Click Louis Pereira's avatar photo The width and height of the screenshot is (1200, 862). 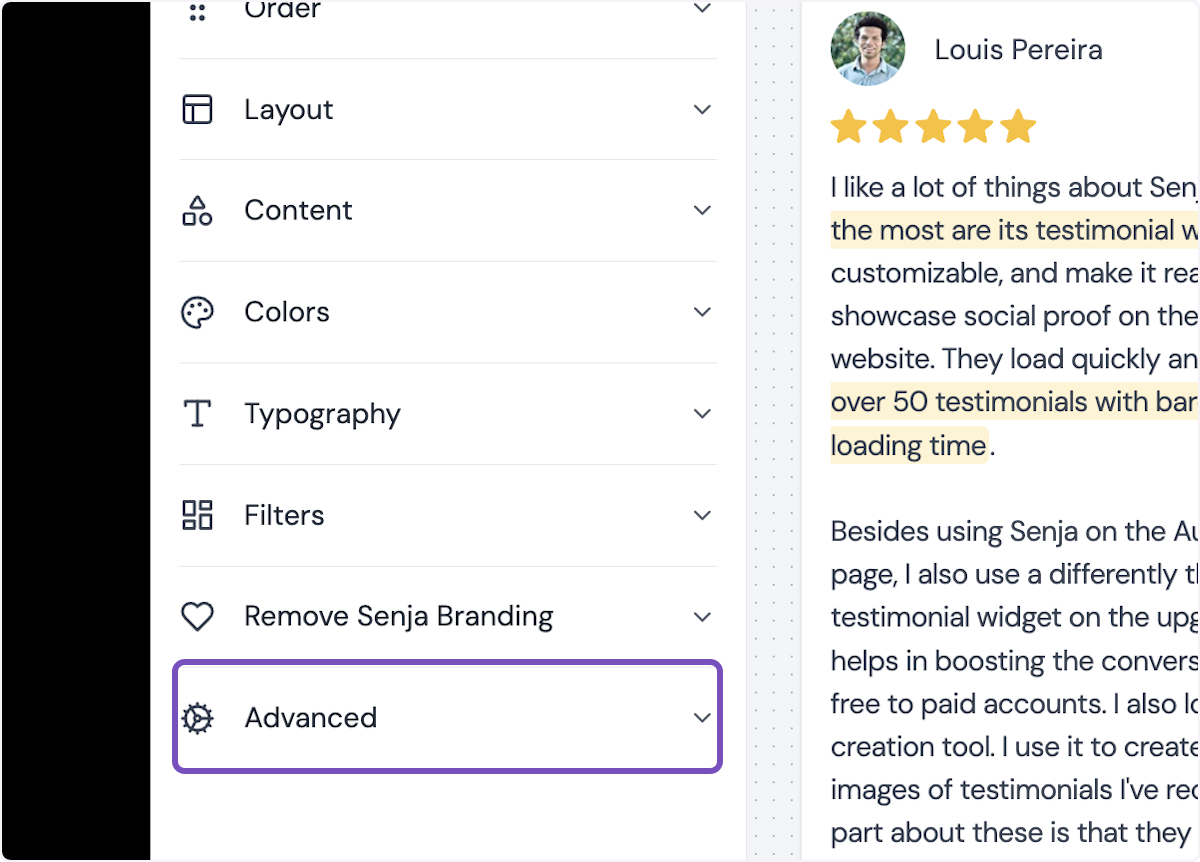point(867,48)
